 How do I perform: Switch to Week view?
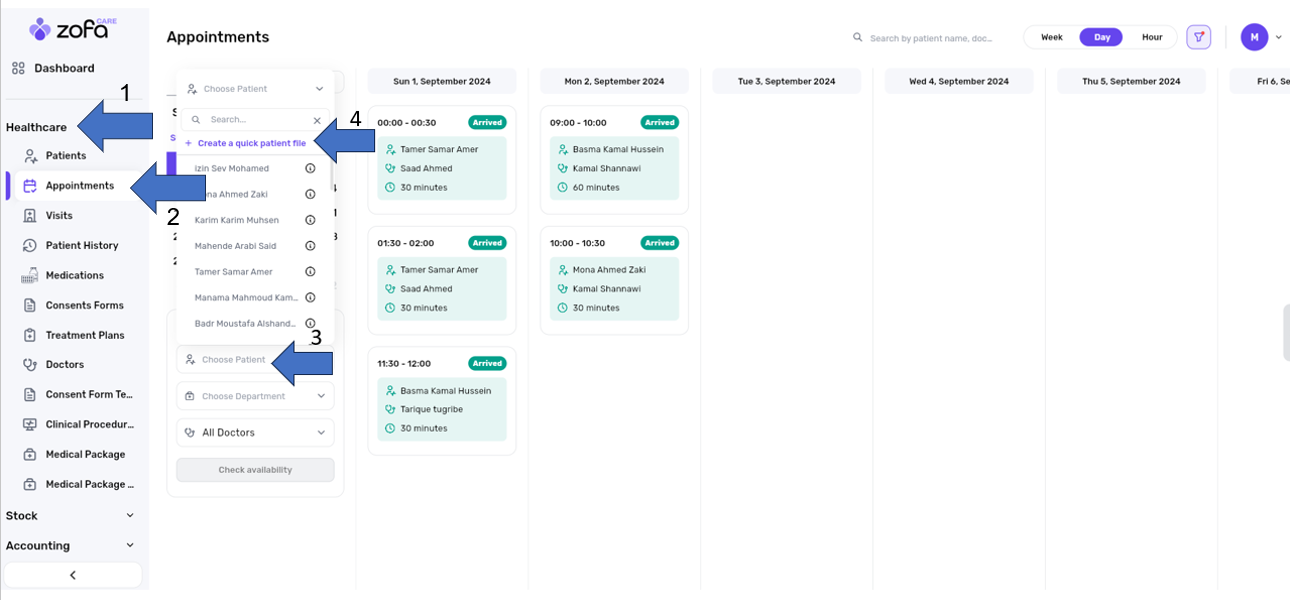coord(1051,37)
